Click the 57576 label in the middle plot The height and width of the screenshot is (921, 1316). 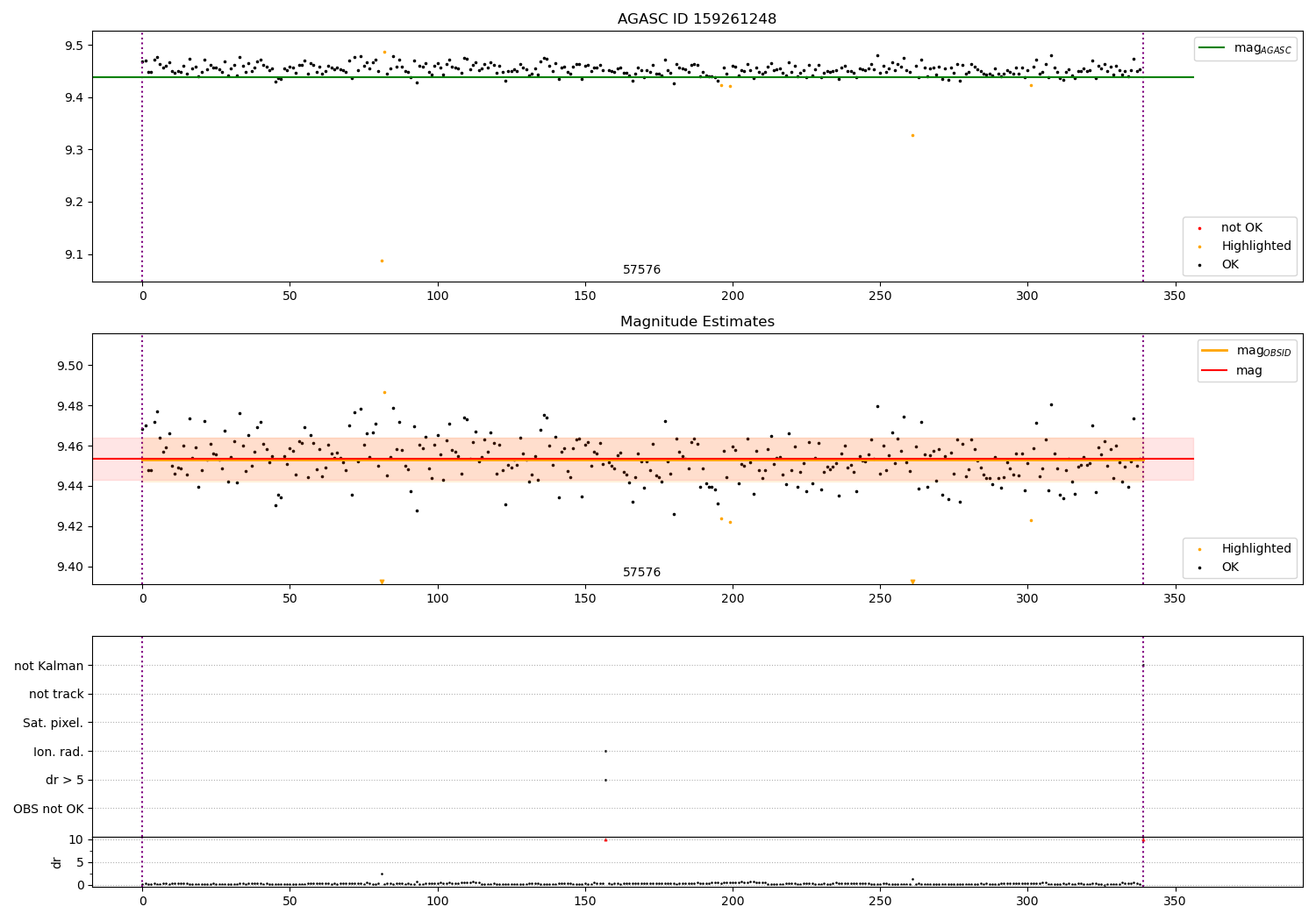[x=641, y=573]
